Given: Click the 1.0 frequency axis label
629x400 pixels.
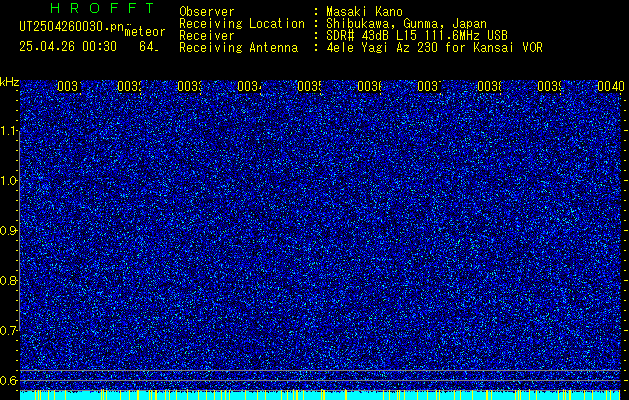Looking at the screenshot, I should coord(9,181).
